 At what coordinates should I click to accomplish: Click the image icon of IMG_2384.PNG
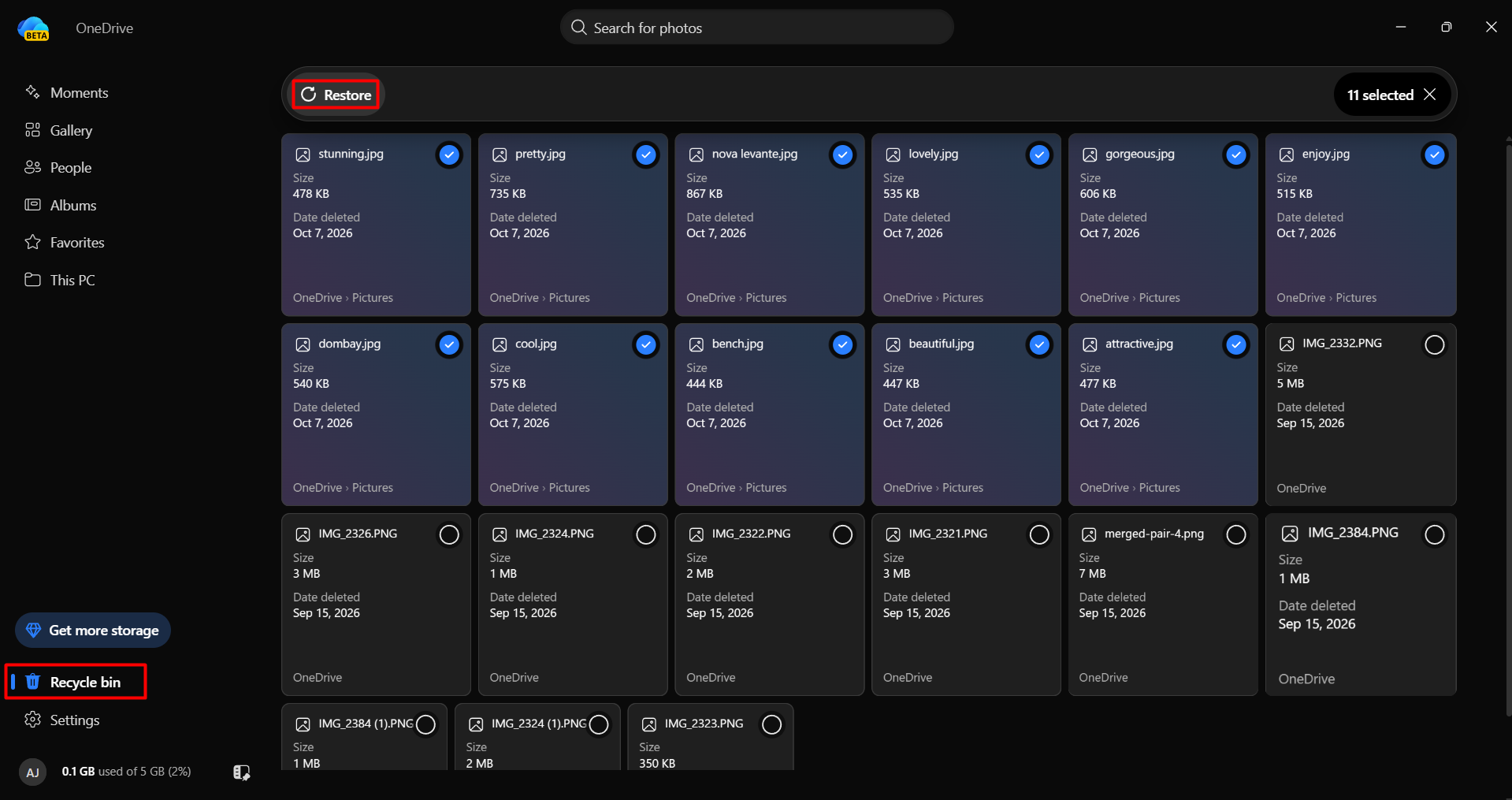pos(1290,534)
